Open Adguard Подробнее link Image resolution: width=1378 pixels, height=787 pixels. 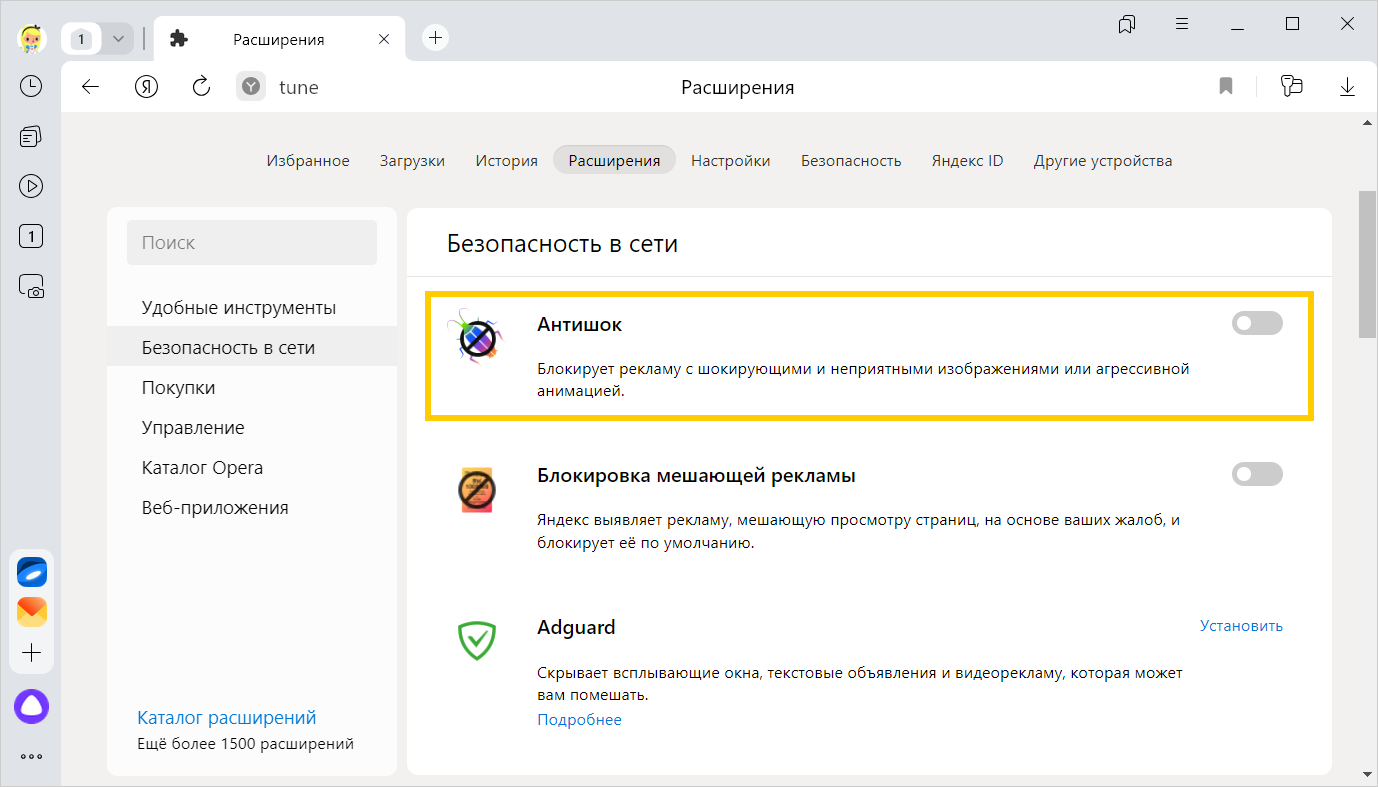[x=579, y=720]
